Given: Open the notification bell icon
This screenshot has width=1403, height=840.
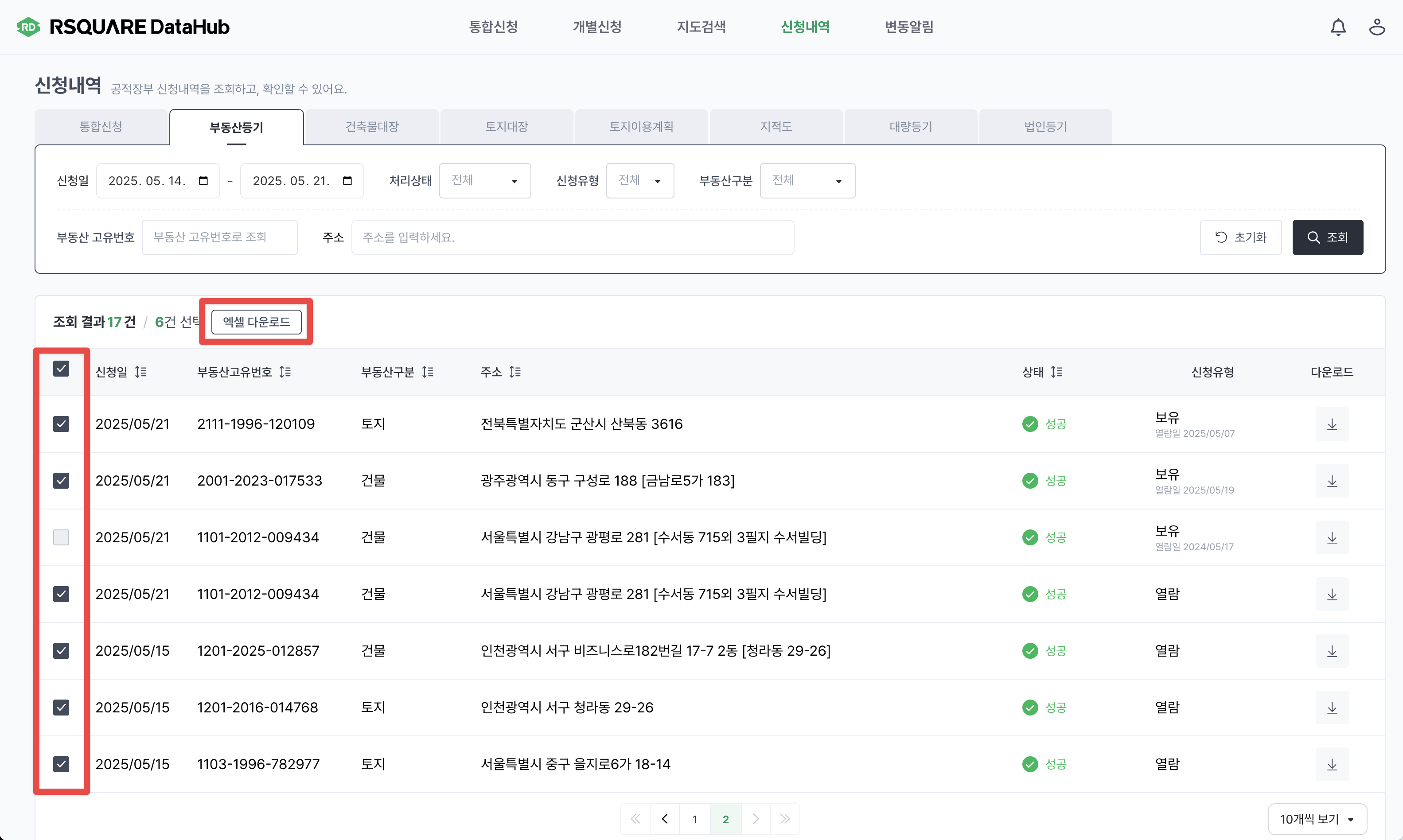Looking at the screenshot, I should pyautogui.click(x=1337, y=27).
